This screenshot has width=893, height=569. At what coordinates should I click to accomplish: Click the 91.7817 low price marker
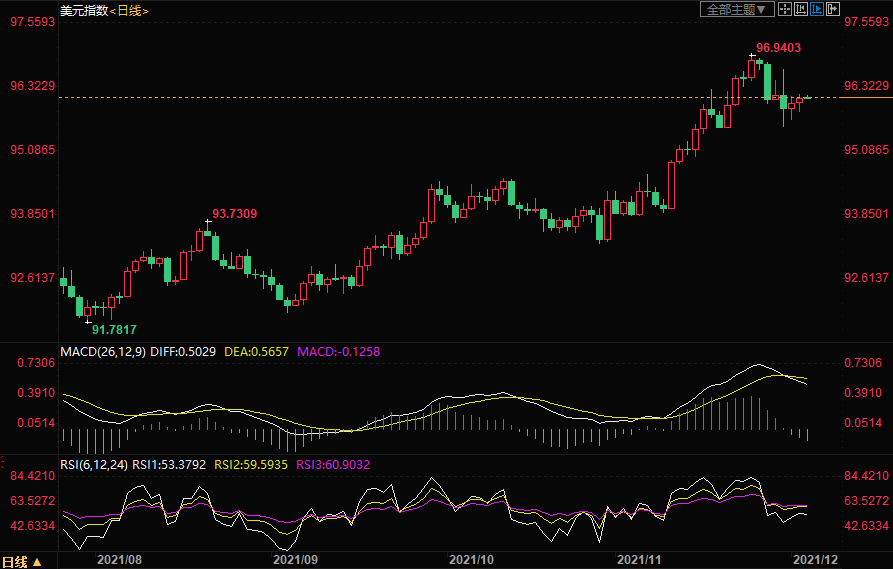tap(114, 329)
